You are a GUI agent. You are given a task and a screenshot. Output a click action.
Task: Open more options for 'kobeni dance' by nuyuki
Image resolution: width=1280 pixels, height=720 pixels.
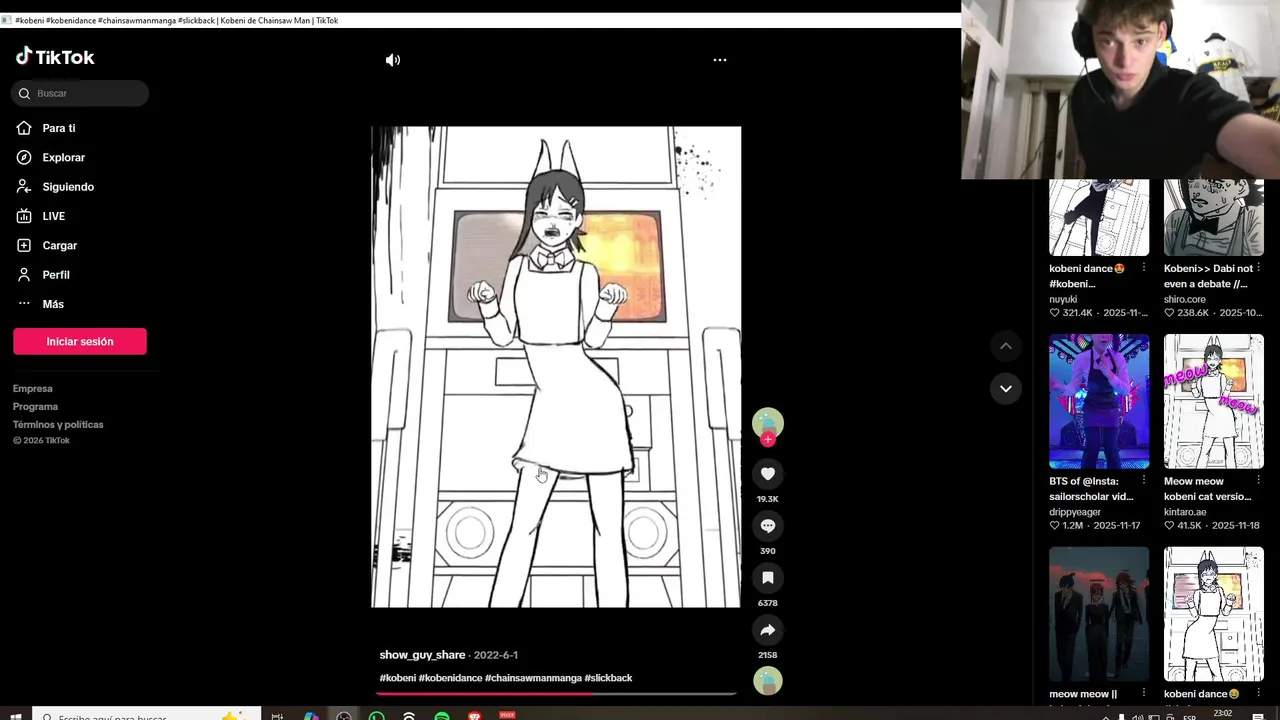tap(1144, 268)
